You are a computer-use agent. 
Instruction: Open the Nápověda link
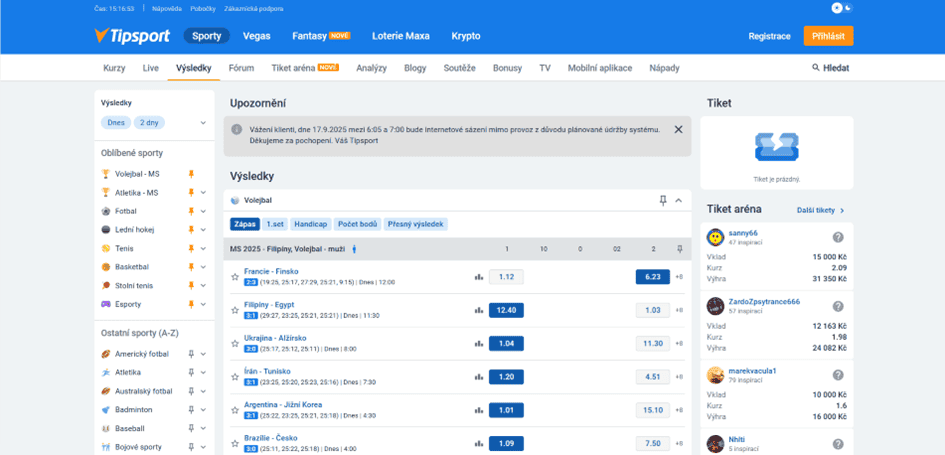pyautogui.click(x=168, y=8)
